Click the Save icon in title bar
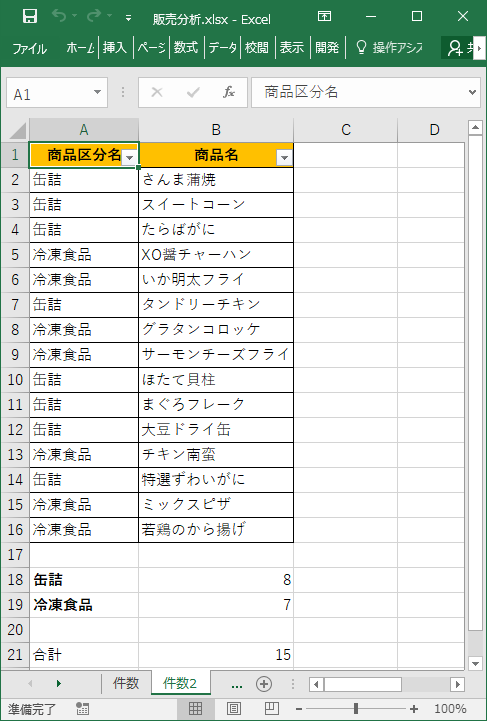The height and width of the screenshot is (721, 487). 30,17
